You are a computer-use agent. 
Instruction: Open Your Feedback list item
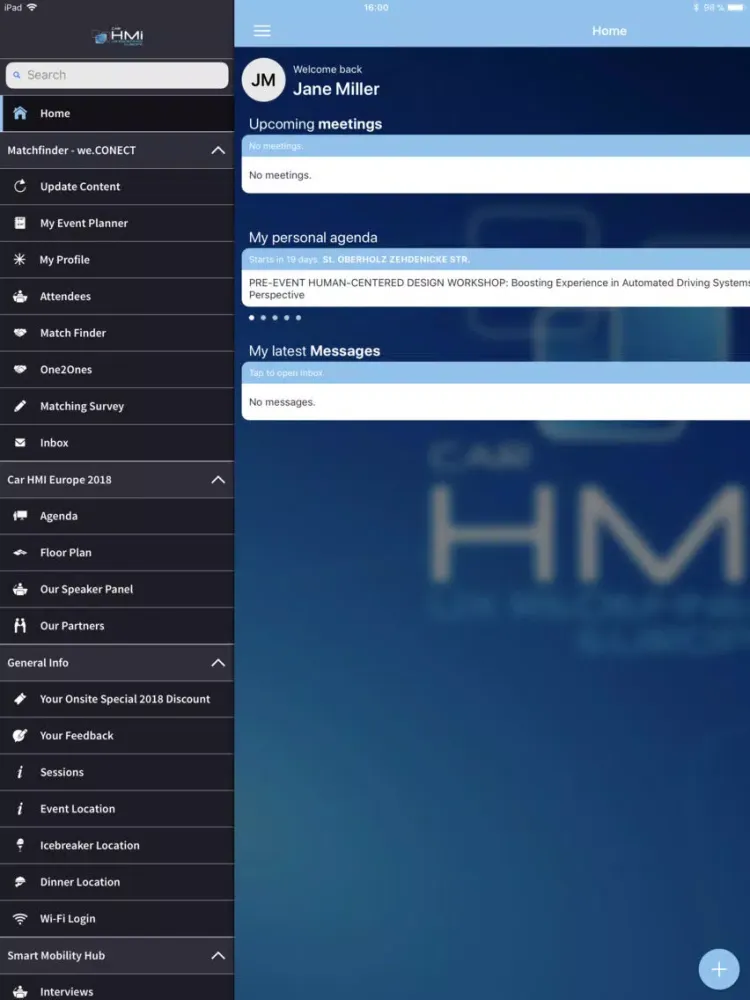(117, 735)
